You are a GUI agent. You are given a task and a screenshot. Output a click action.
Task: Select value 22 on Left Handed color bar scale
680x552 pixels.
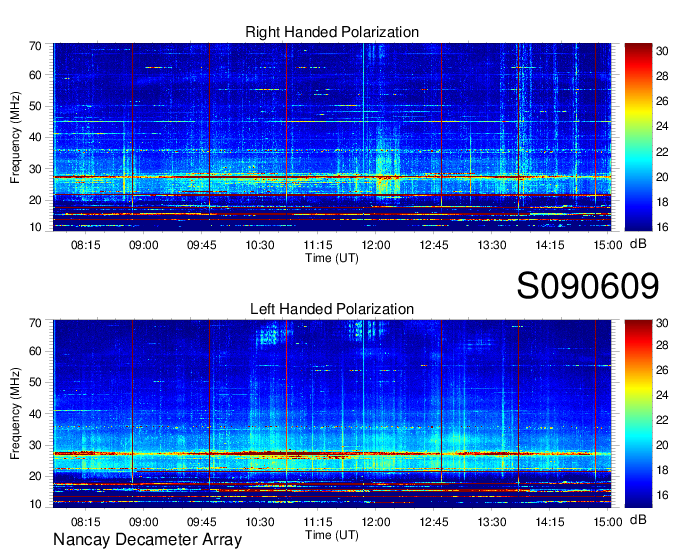[662, 420]
